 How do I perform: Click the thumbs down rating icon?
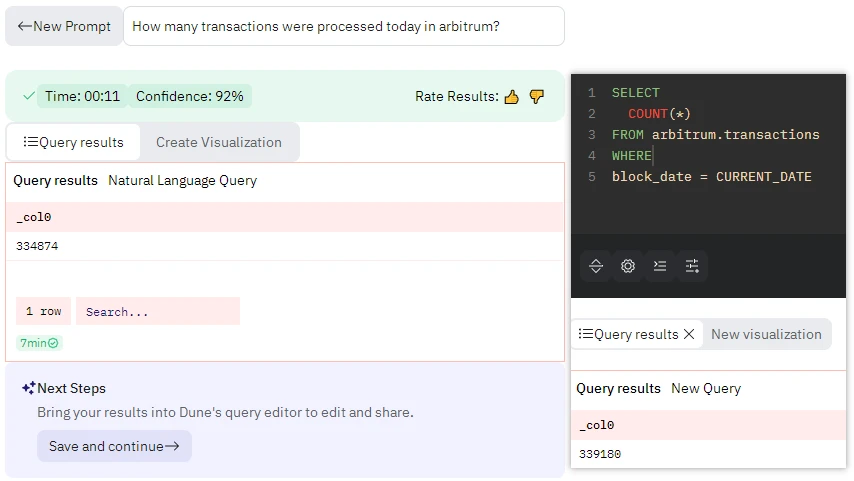point(537,97)
